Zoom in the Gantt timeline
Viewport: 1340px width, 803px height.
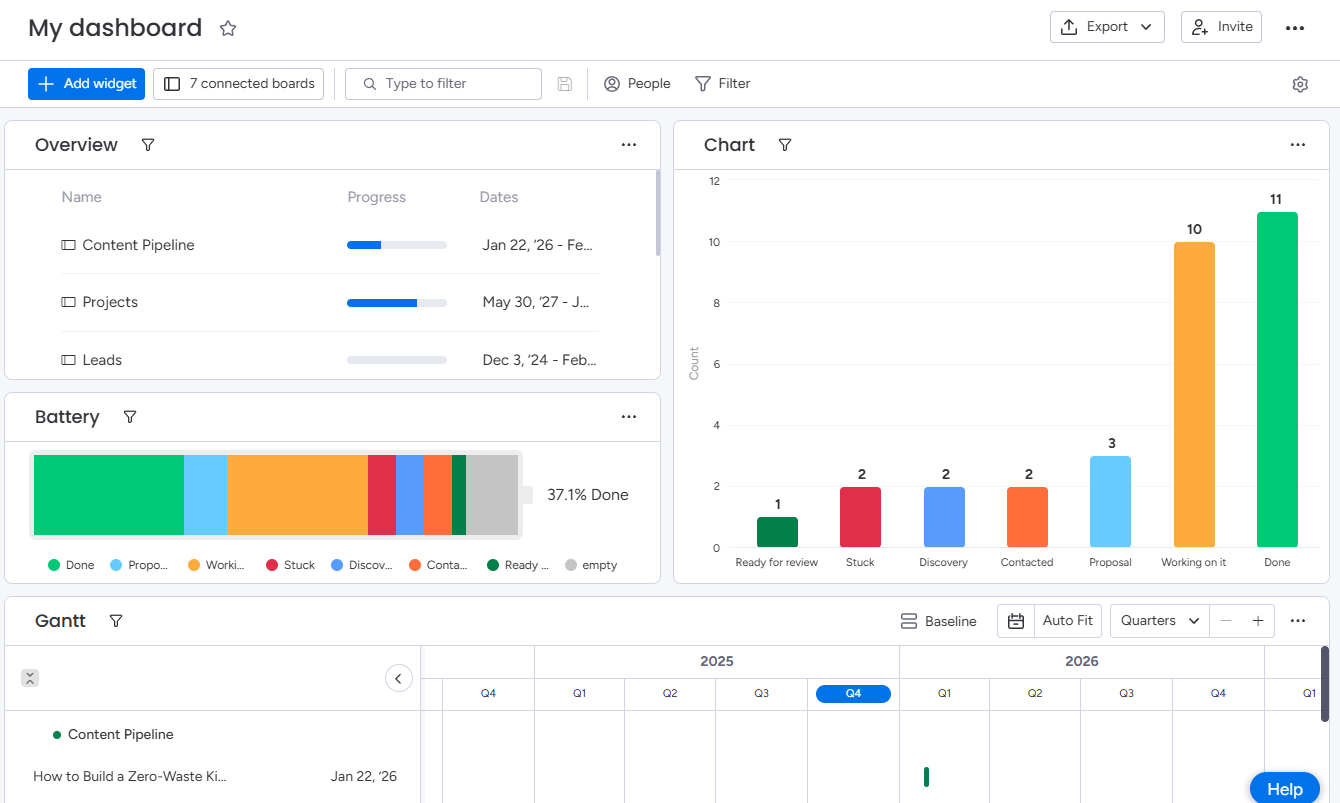[1258, 621]
